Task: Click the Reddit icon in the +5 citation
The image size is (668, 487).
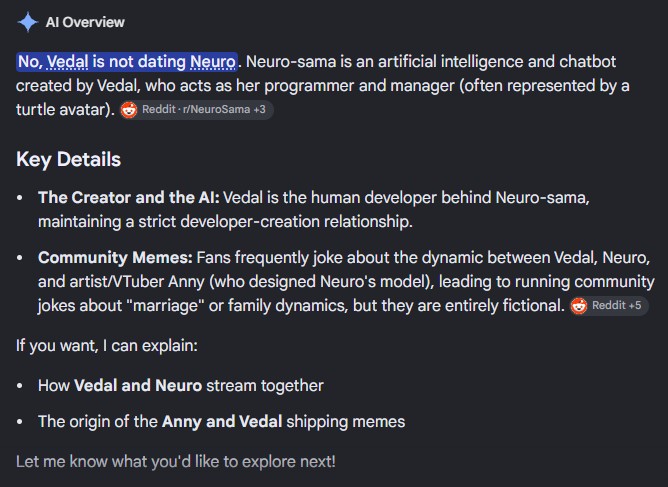Action: coord(579,306)
